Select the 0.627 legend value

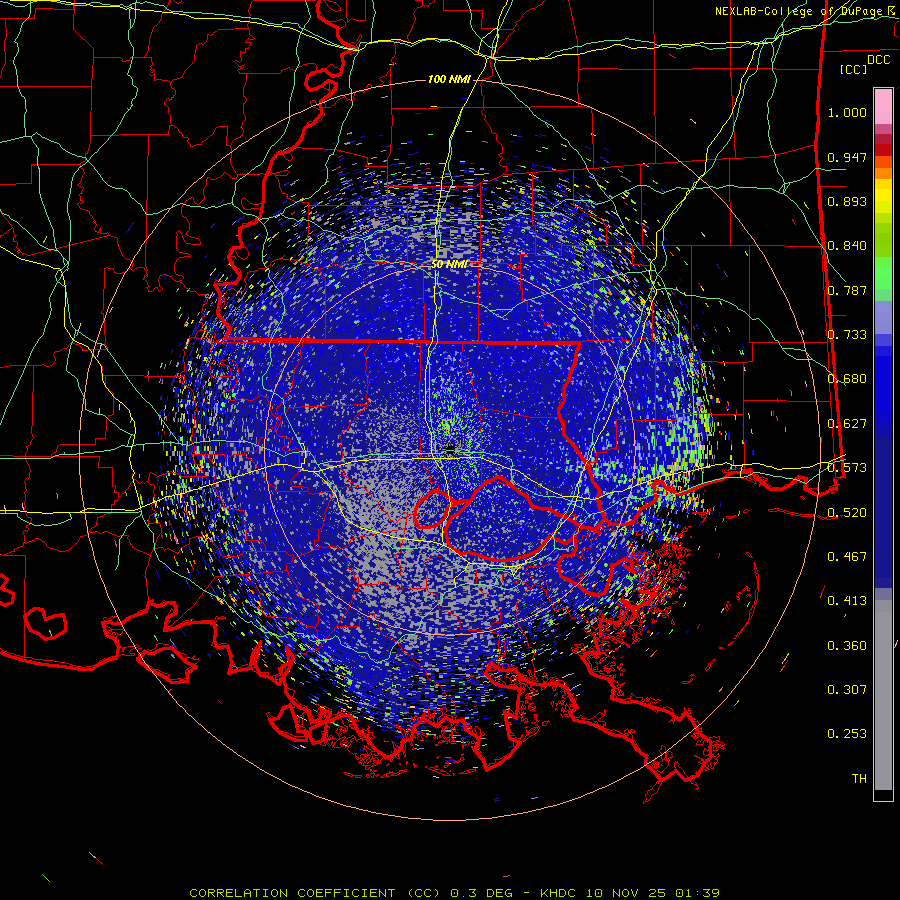847,424
